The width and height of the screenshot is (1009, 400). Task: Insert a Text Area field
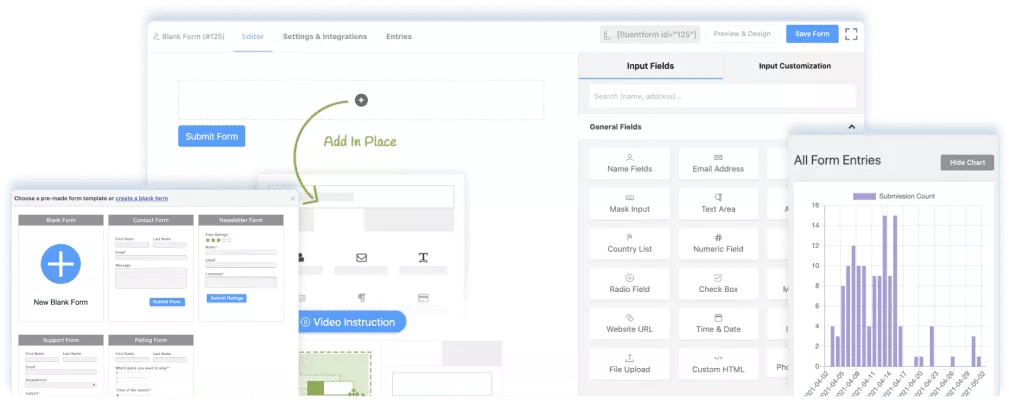click(x=718, y=203)
